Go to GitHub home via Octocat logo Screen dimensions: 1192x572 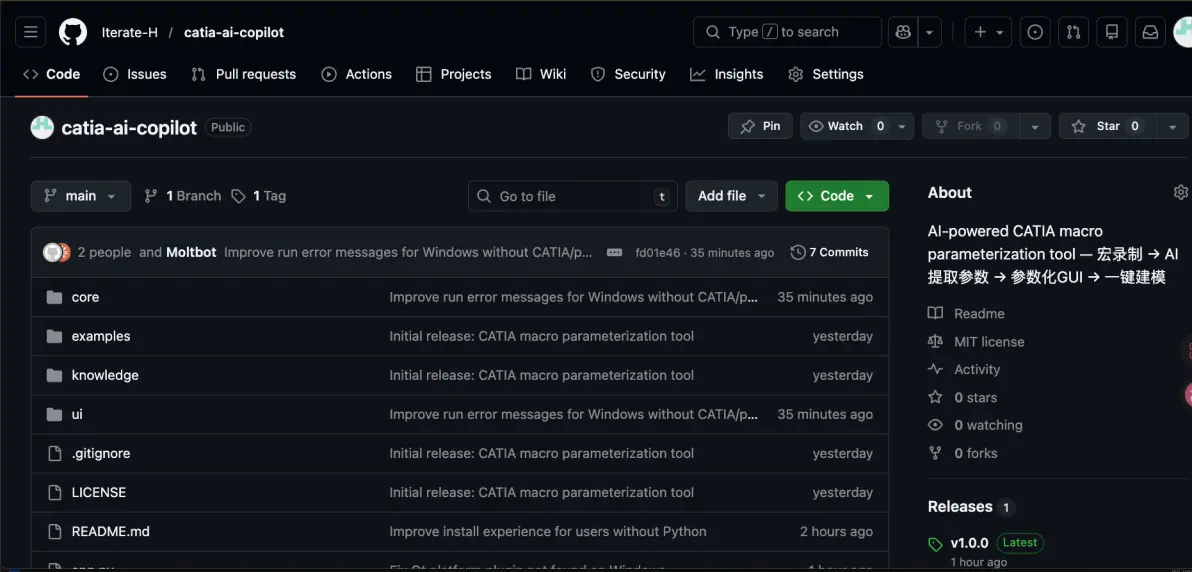click(73, 32)
